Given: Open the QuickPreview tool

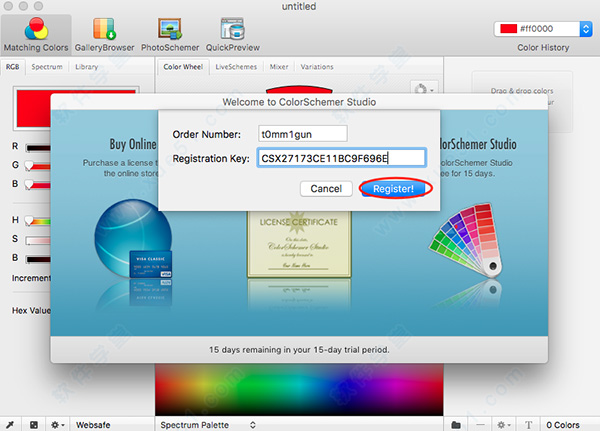Looking at the screenshot, I should coord(233,34).
